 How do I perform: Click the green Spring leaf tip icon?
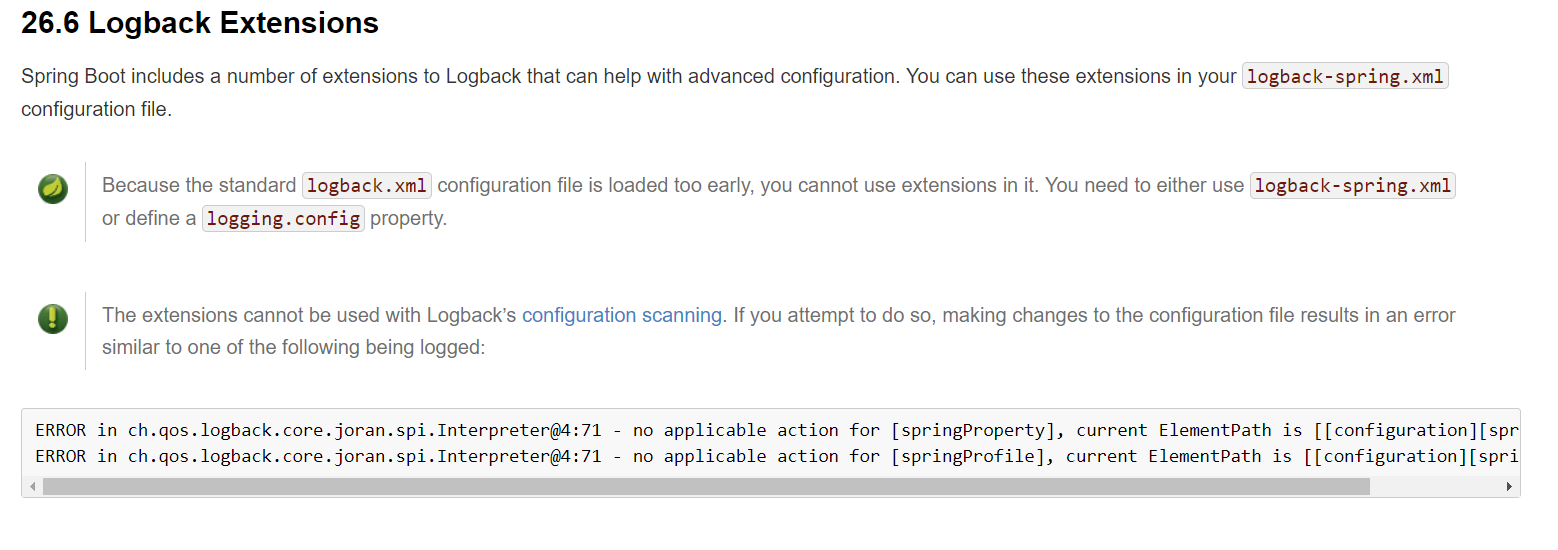(x=53, y=188)
